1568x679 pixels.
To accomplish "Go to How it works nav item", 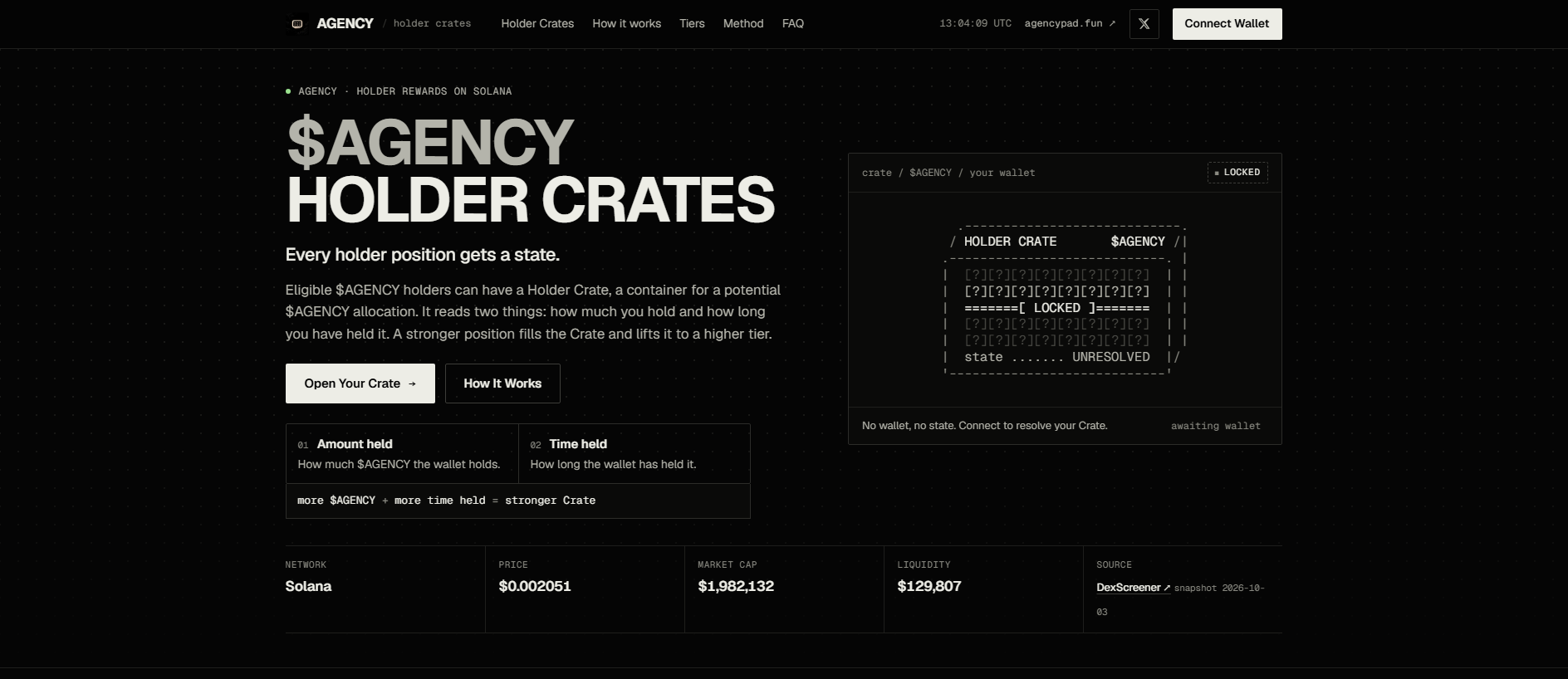I will [626, 23].
